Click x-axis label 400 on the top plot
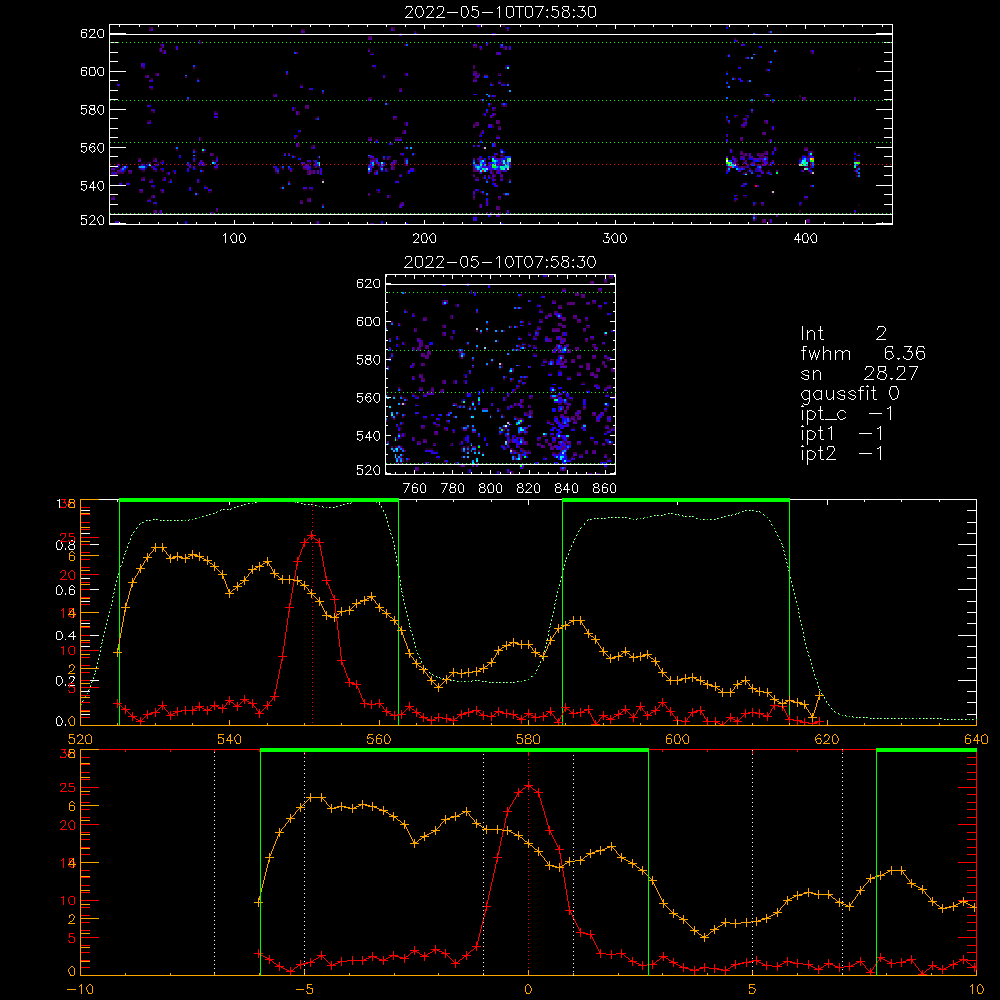 [805, 239]
